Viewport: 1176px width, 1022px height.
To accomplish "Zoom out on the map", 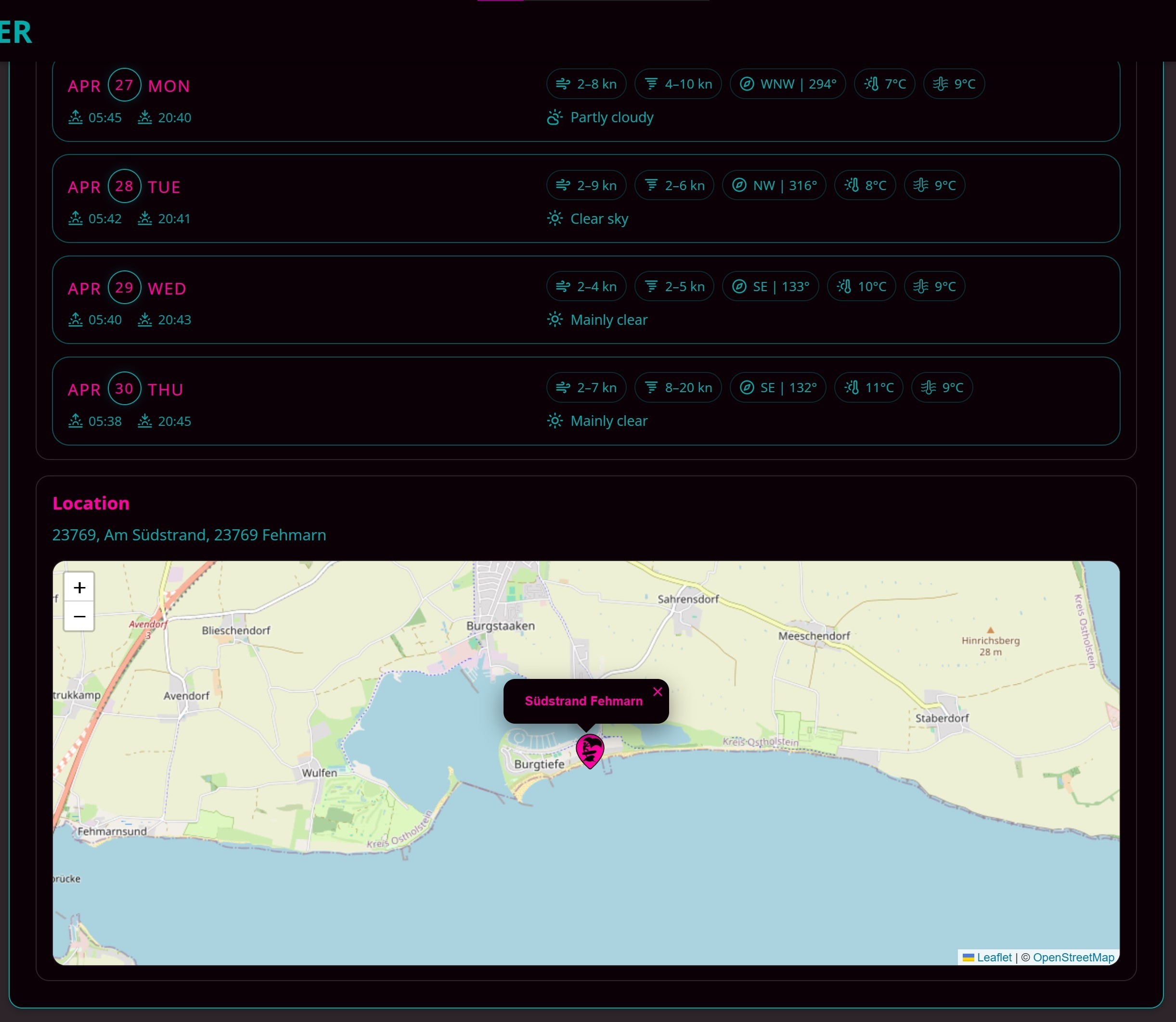I will pos(79,616).
